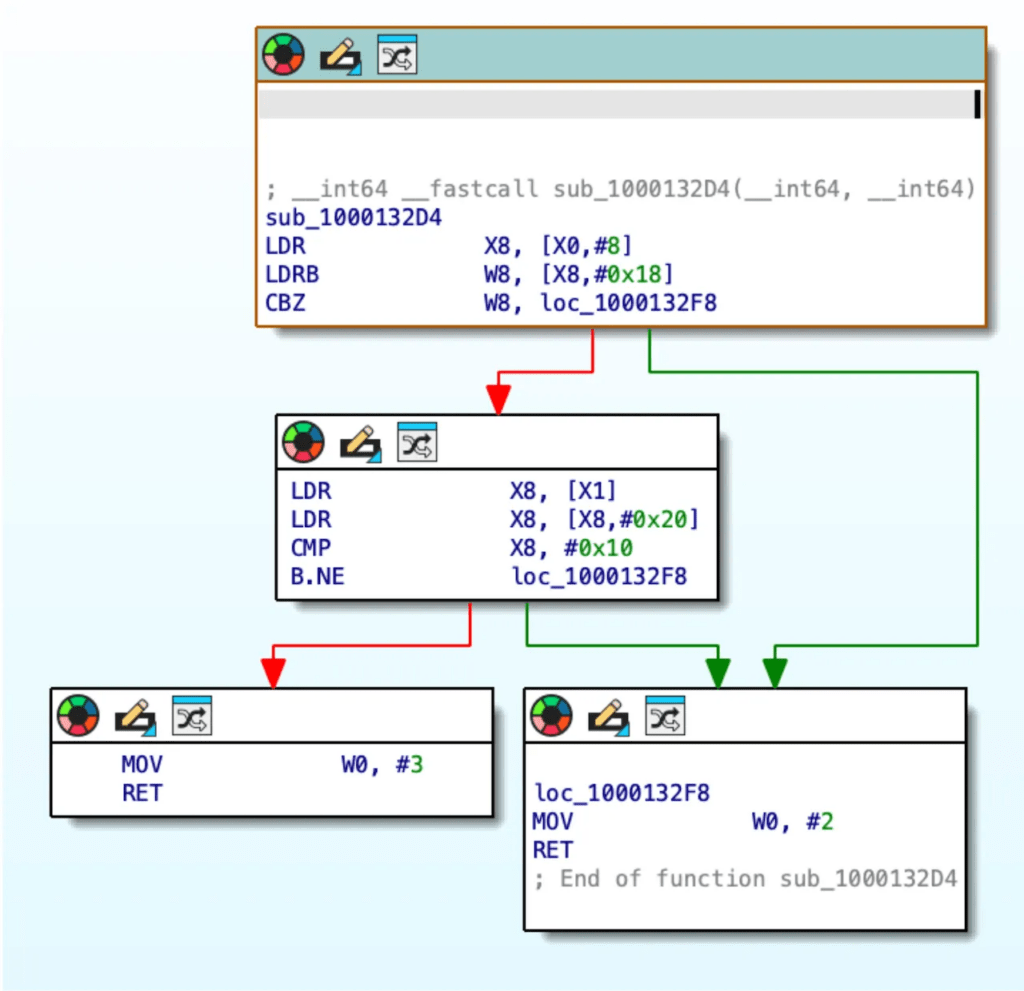
Task: Select the loc_1000132F8 label in bottom-right block
Action: point(622,793)
